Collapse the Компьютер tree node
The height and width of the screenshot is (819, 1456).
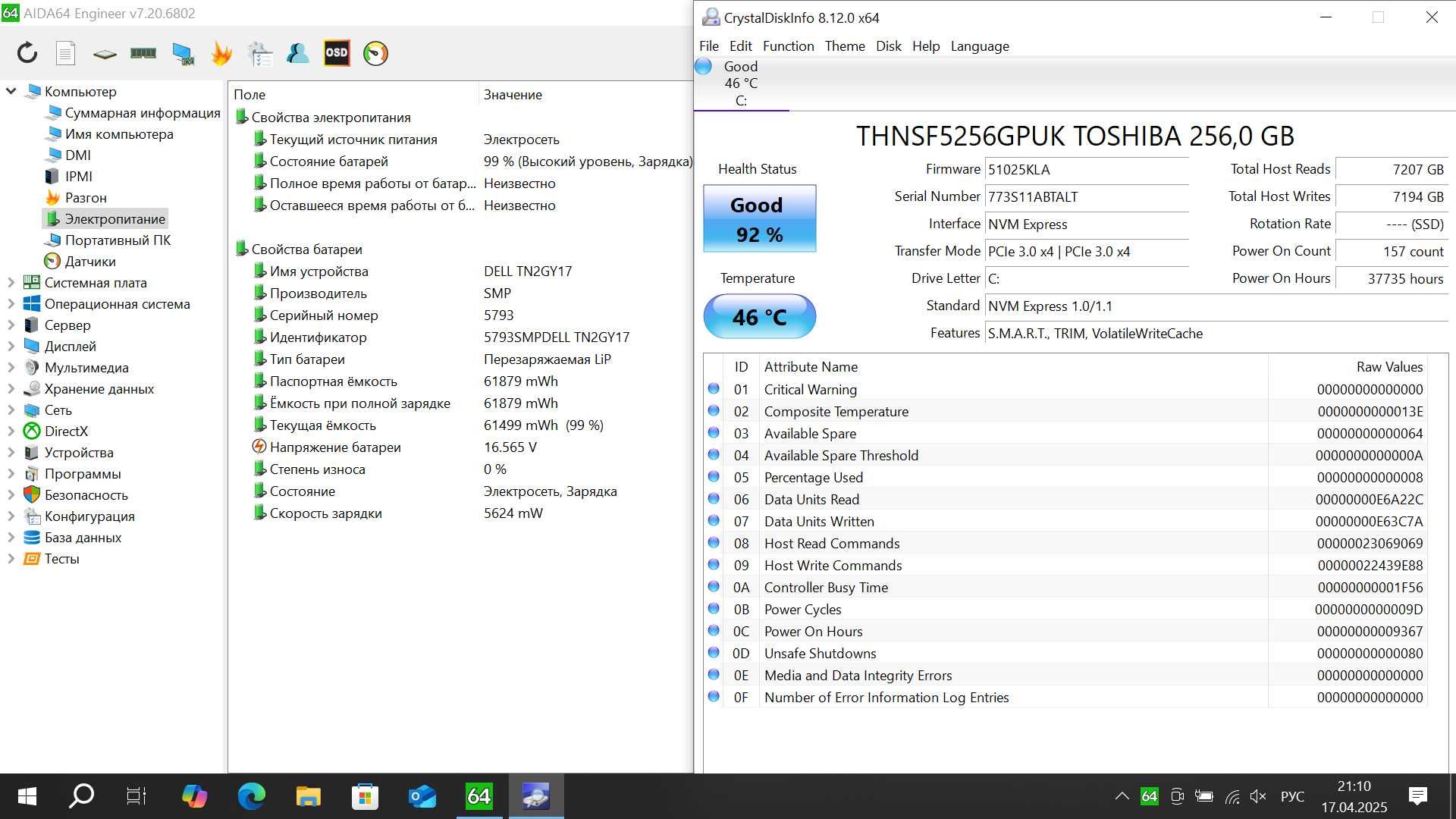coord(11,91)
